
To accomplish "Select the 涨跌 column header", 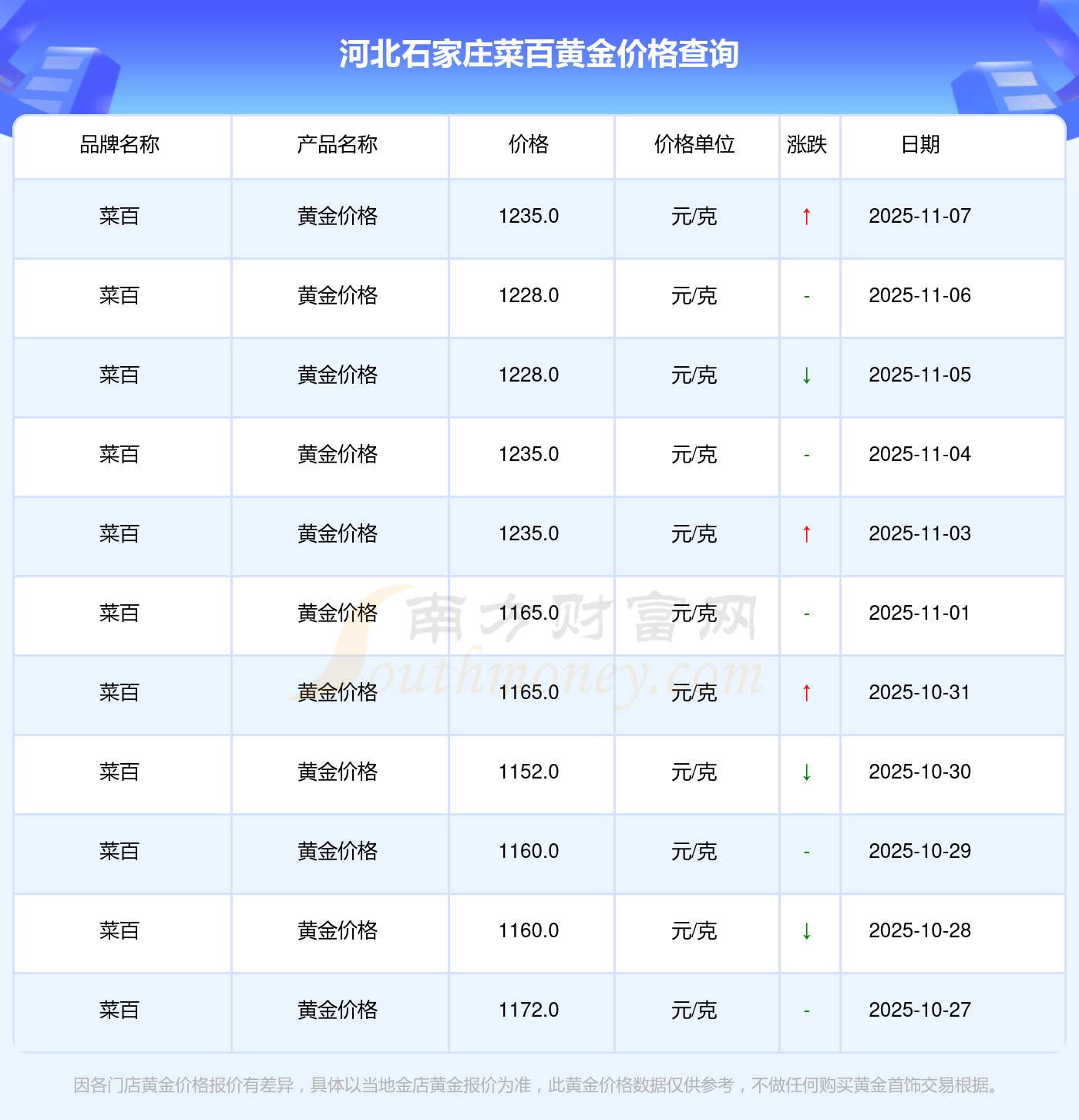I will (807, 144).
